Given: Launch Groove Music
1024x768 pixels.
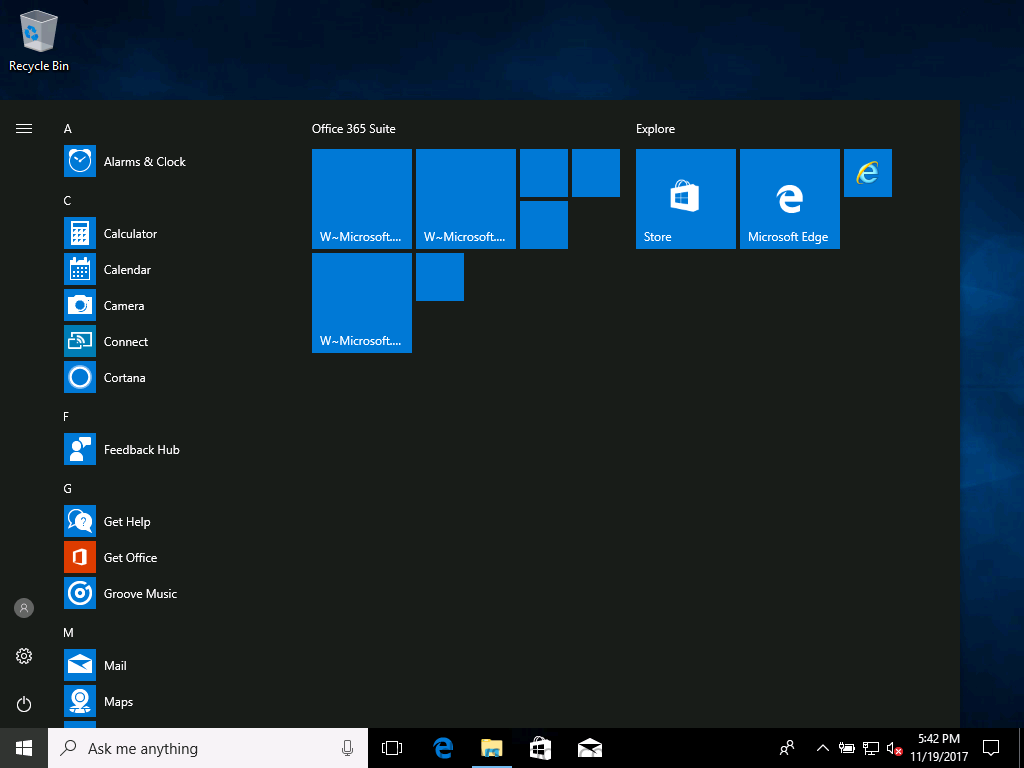Looking at the screenshot, I should 80,593.
